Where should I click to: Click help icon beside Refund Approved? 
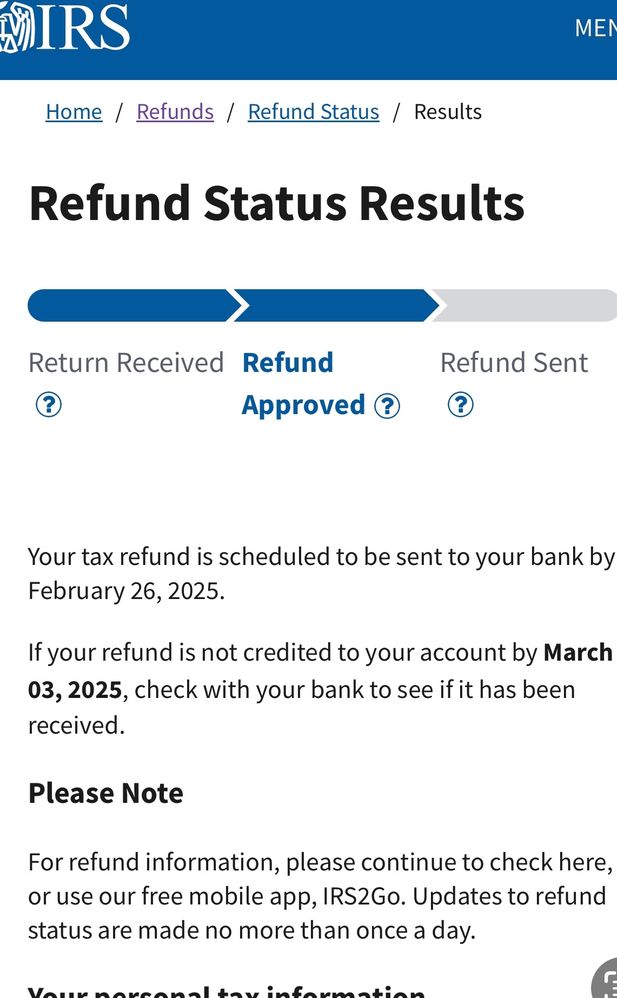point(387,406)
